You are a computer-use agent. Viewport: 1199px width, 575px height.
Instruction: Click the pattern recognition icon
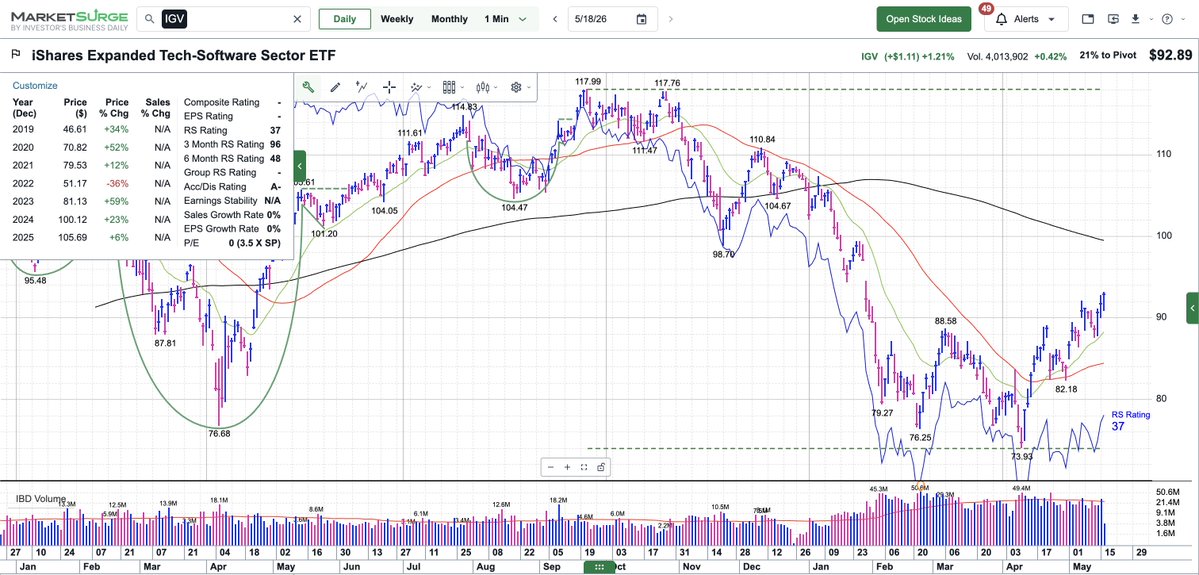tap(416, 87)
